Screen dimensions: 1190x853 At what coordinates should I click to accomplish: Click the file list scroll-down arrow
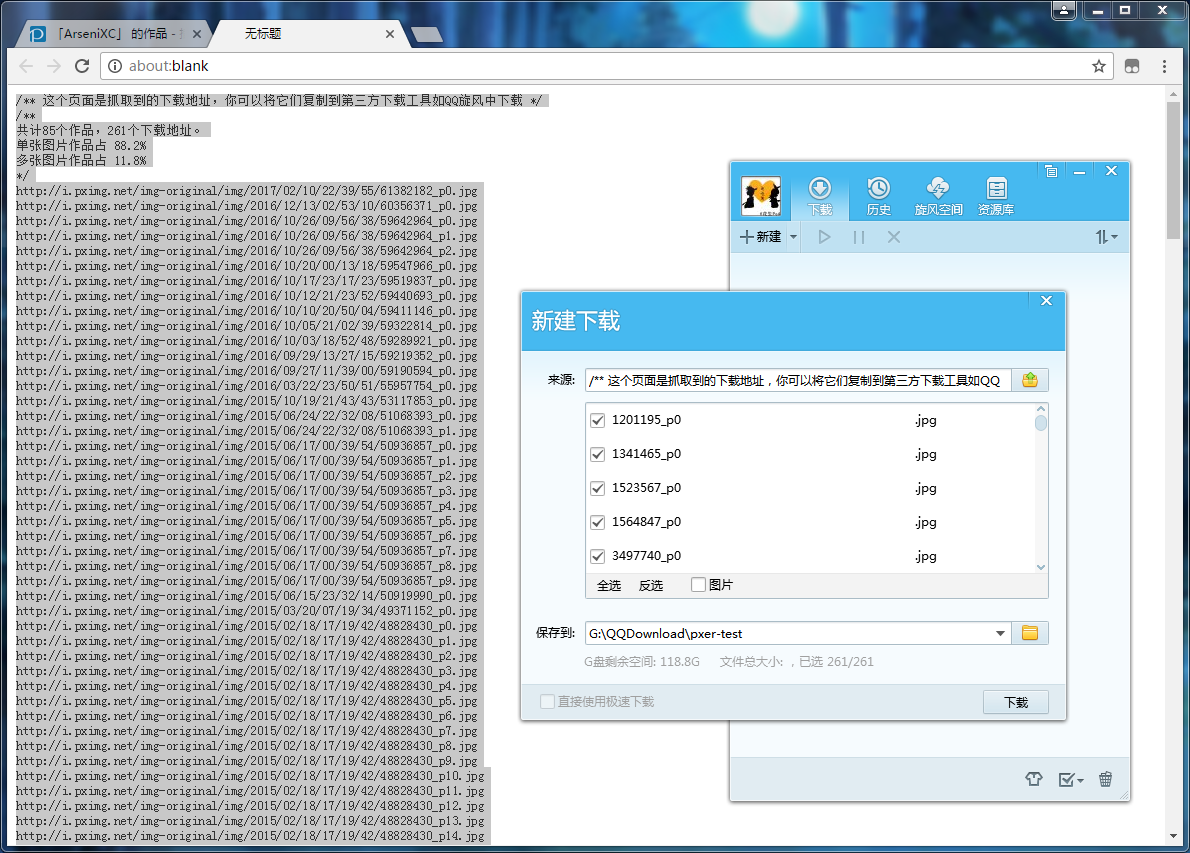[1040, 567]
